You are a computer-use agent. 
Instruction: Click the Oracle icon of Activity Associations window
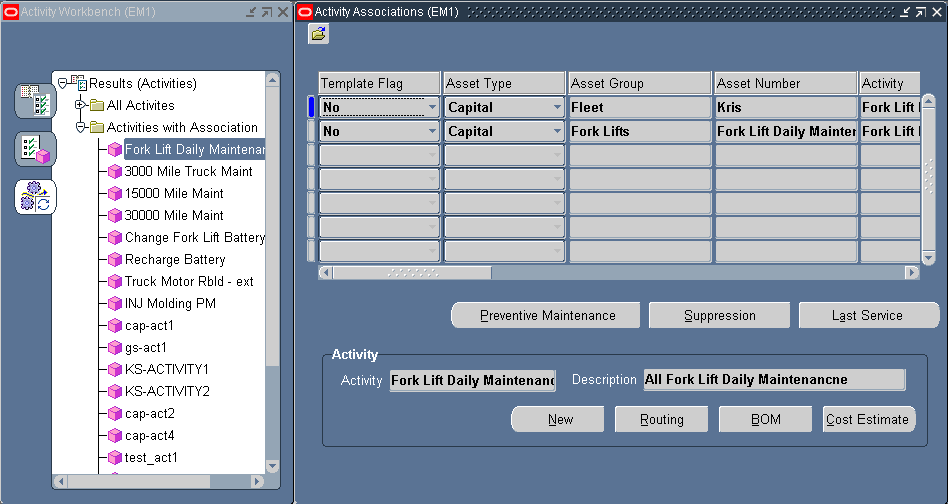pos(305,11)
